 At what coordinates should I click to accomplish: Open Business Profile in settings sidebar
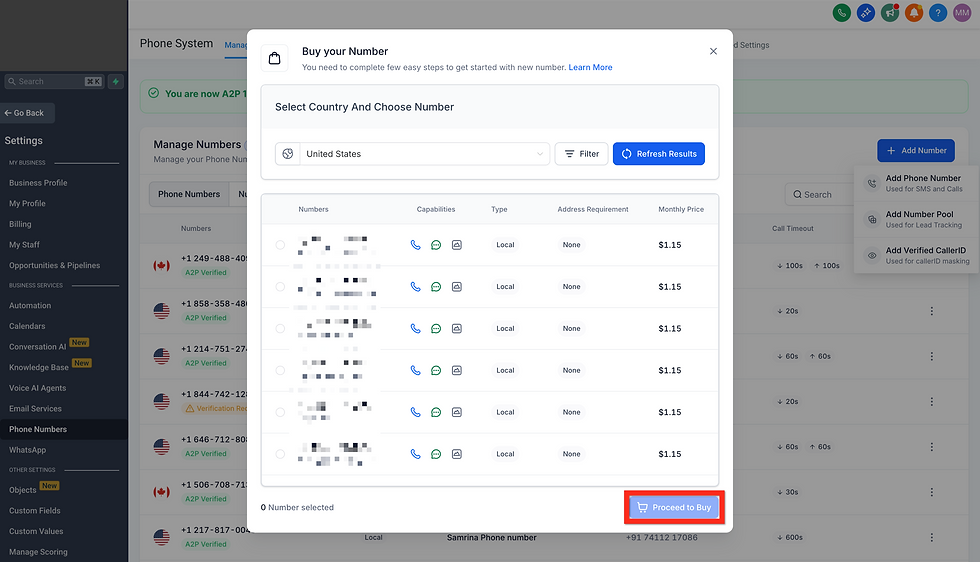[38, 183]
